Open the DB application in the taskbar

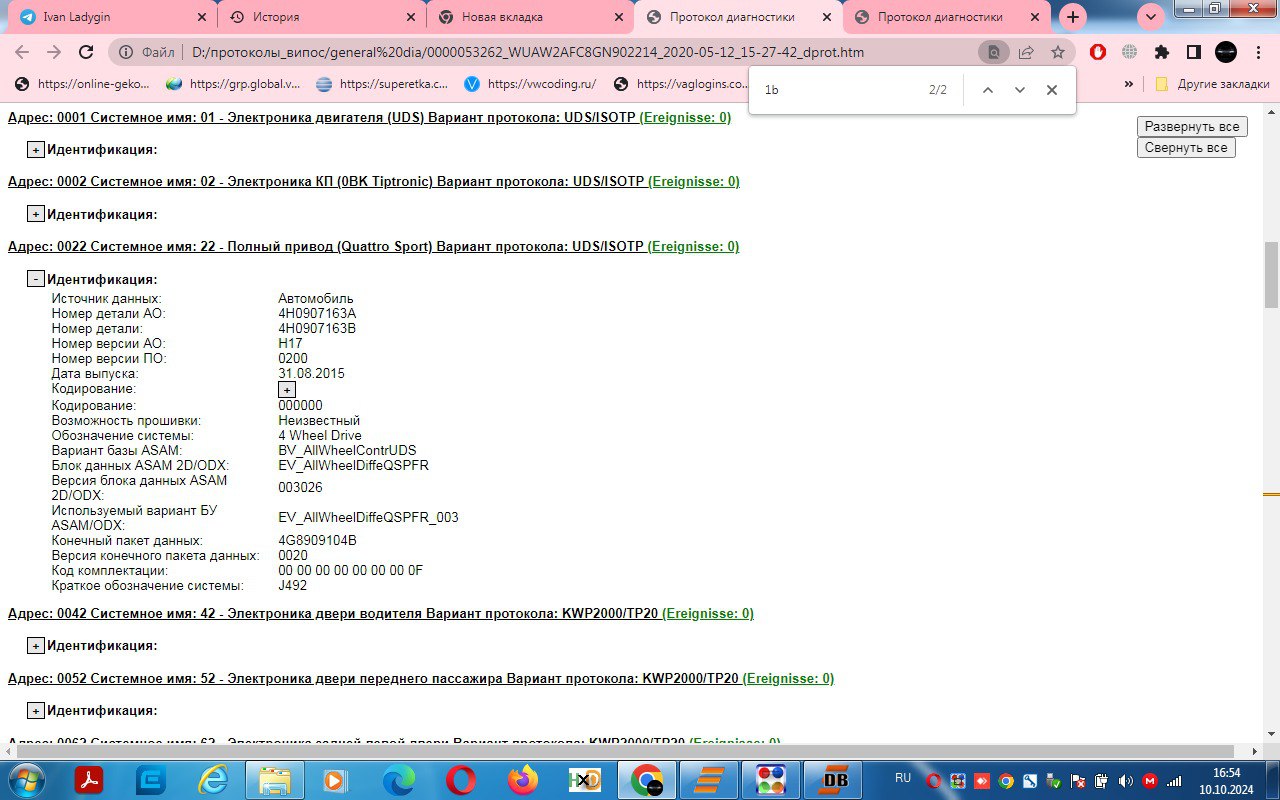(834, 779)
